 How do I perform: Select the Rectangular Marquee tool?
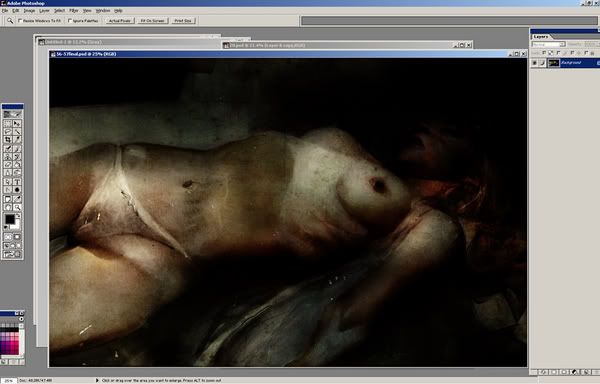click(8, 123)
